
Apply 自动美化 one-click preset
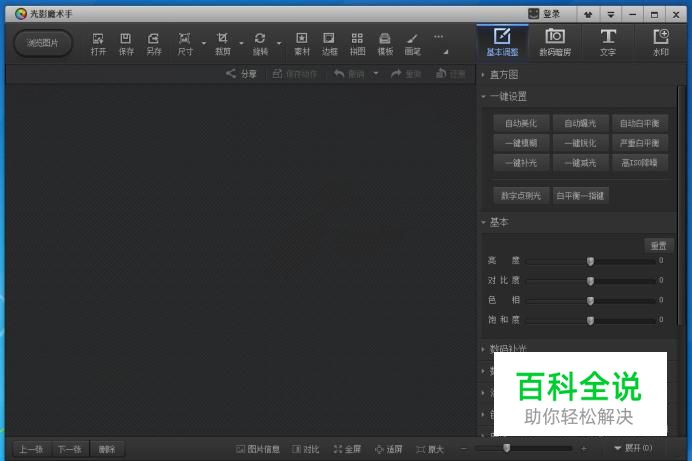(521, 123)
